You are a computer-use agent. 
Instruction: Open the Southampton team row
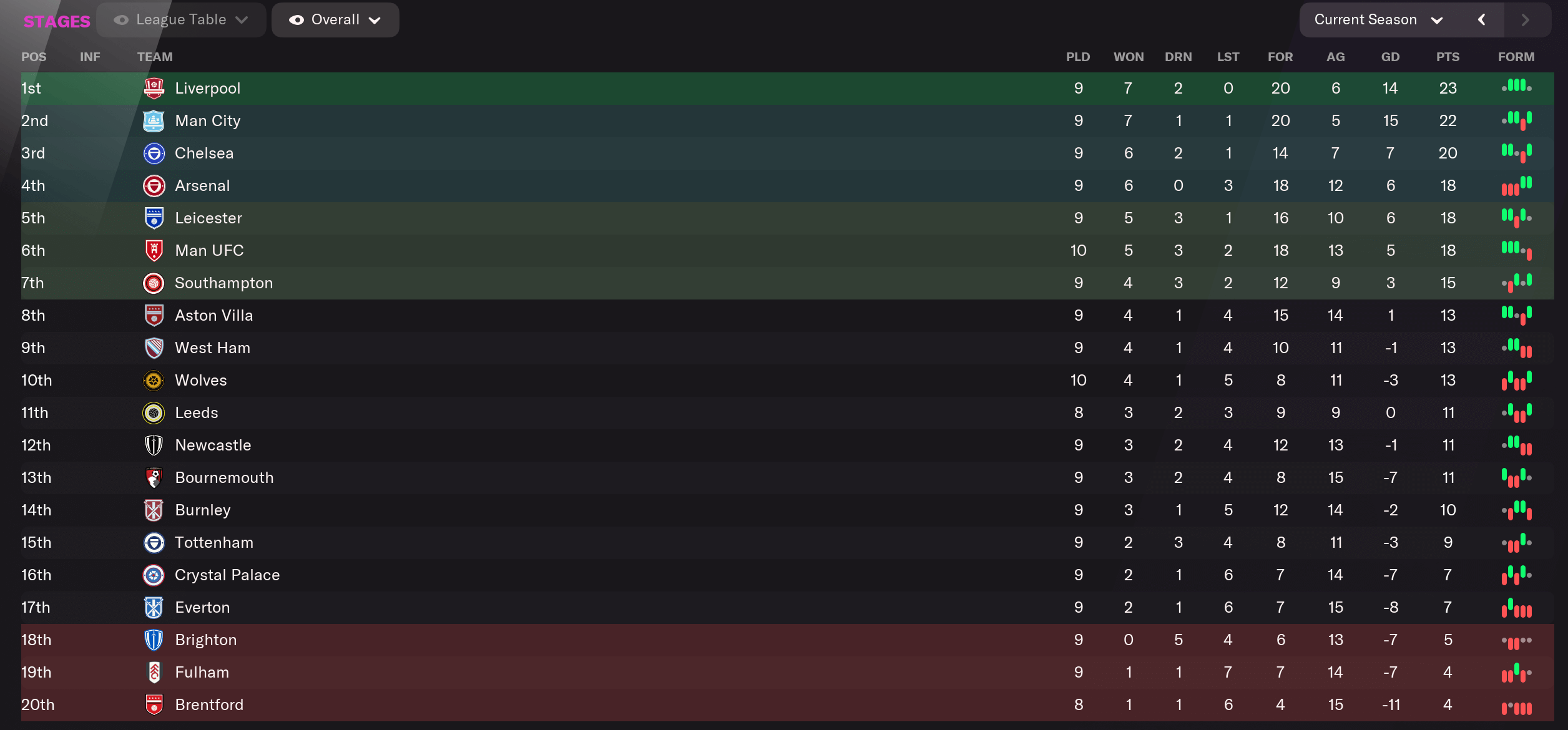click(x=223, y=282)
